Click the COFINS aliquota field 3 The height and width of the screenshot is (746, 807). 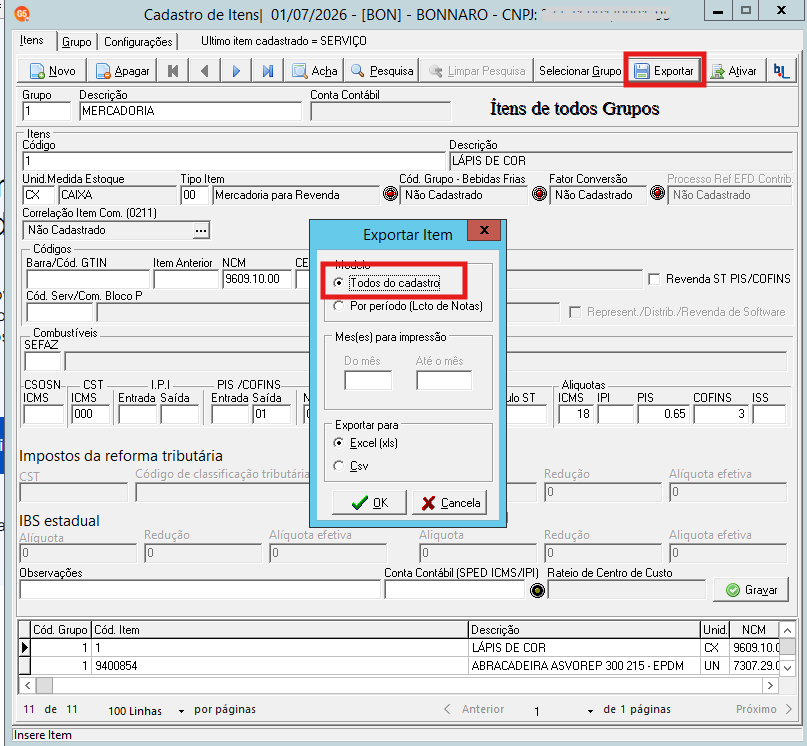[x=721, y=414]
